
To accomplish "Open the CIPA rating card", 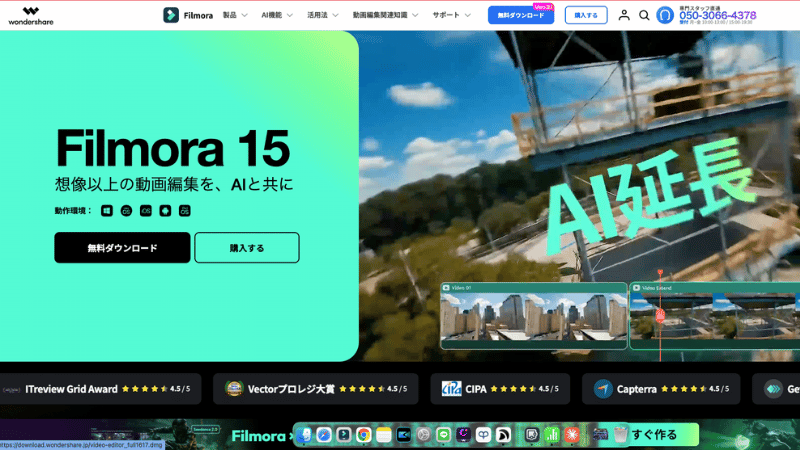I will pos(500,389).
